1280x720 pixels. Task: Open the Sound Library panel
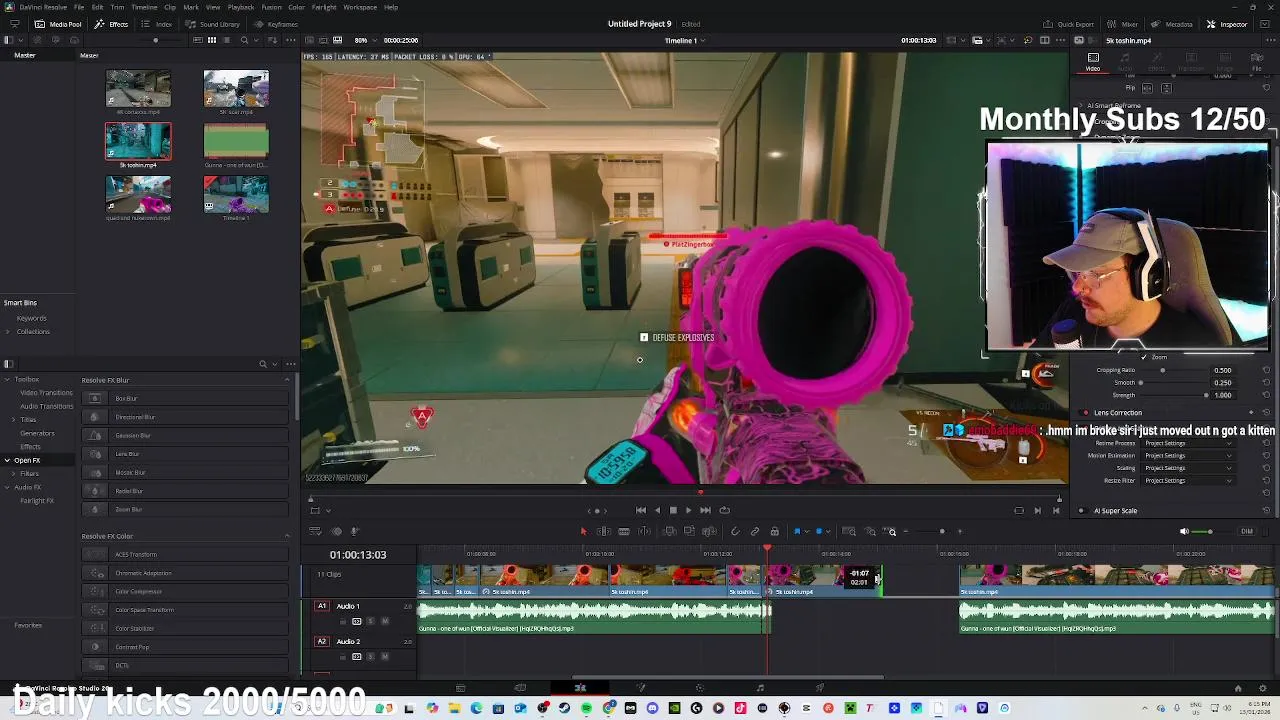(x=214, y=24)
